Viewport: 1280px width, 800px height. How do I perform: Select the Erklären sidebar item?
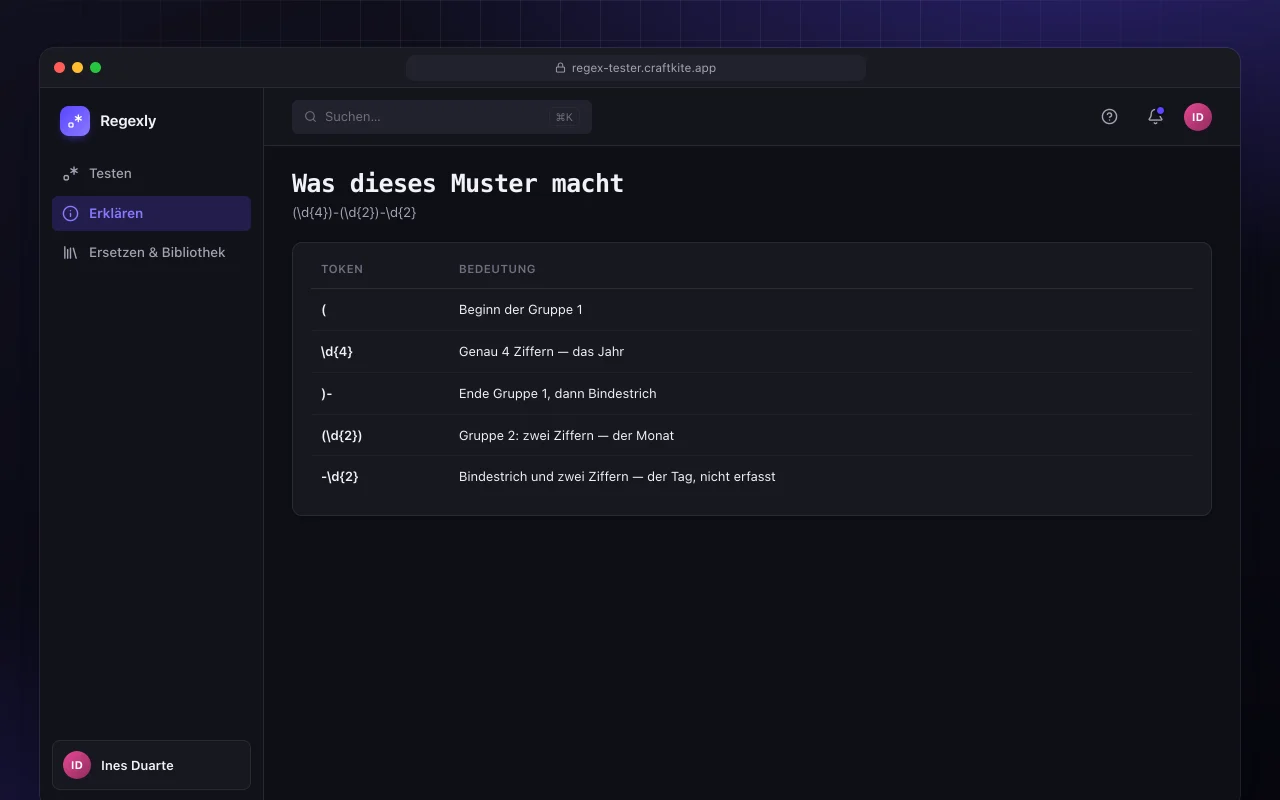[151, 213]
